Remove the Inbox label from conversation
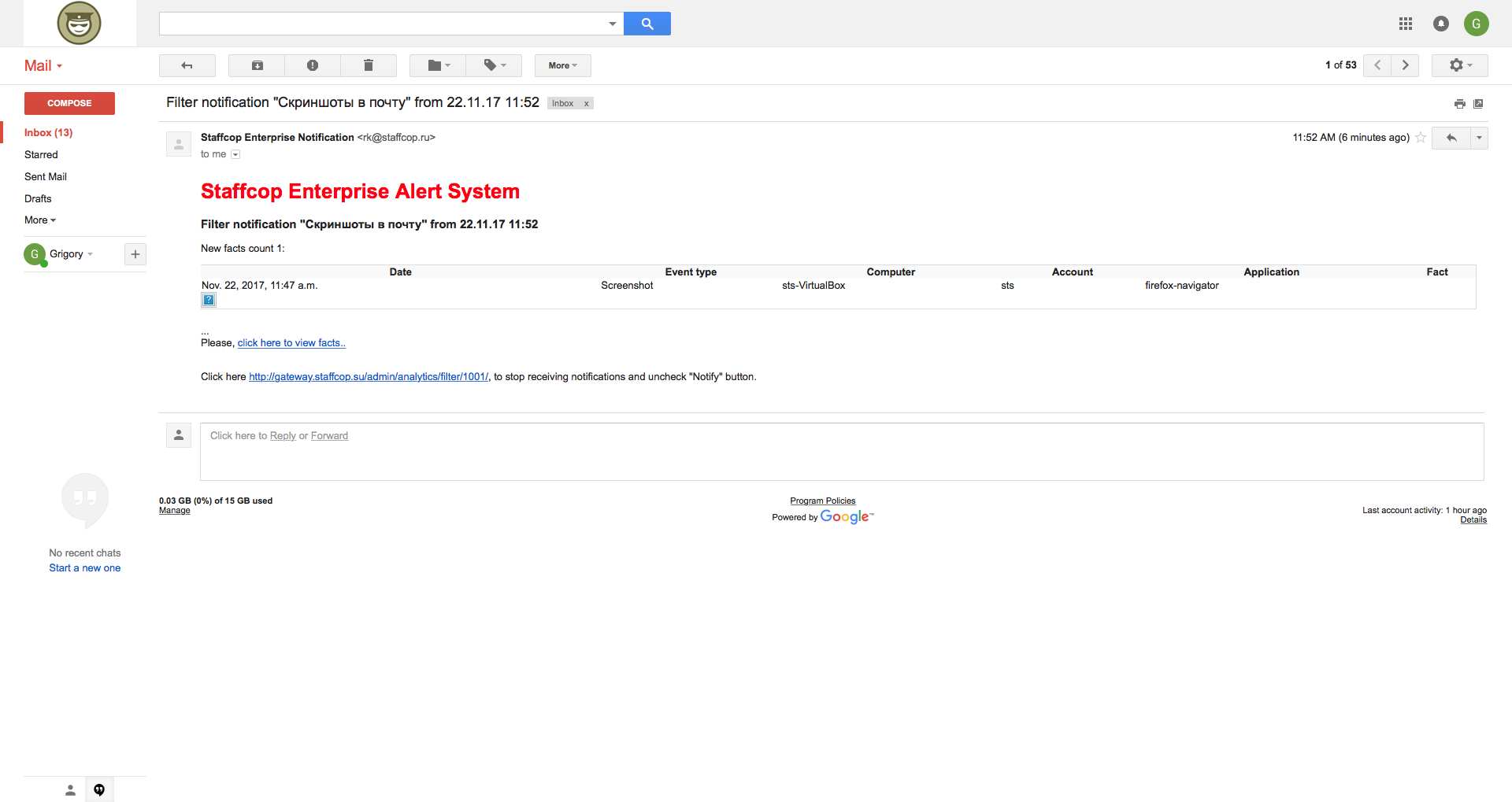This screenshot has width=1512, height=802. 586,104
